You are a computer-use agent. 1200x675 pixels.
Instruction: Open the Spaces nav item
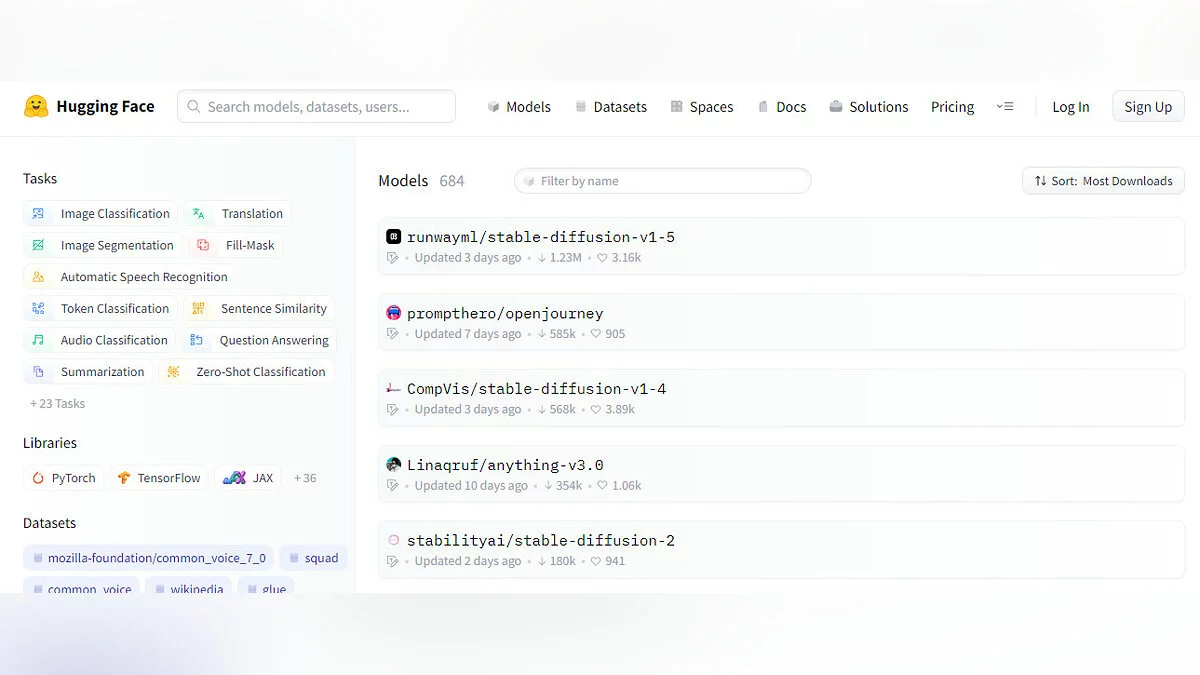(702, 107)
